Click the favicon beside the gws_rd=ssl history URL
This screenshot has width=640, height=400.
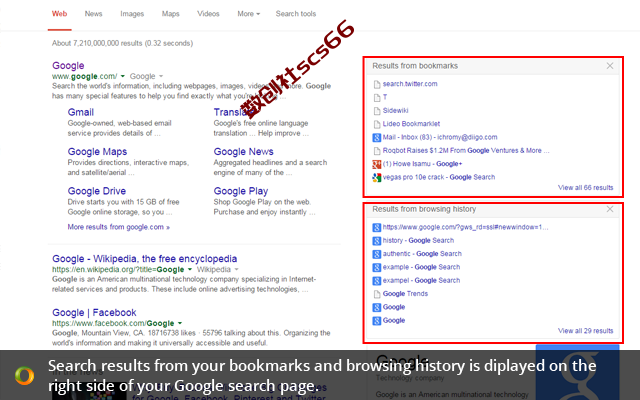click(377, 227)
